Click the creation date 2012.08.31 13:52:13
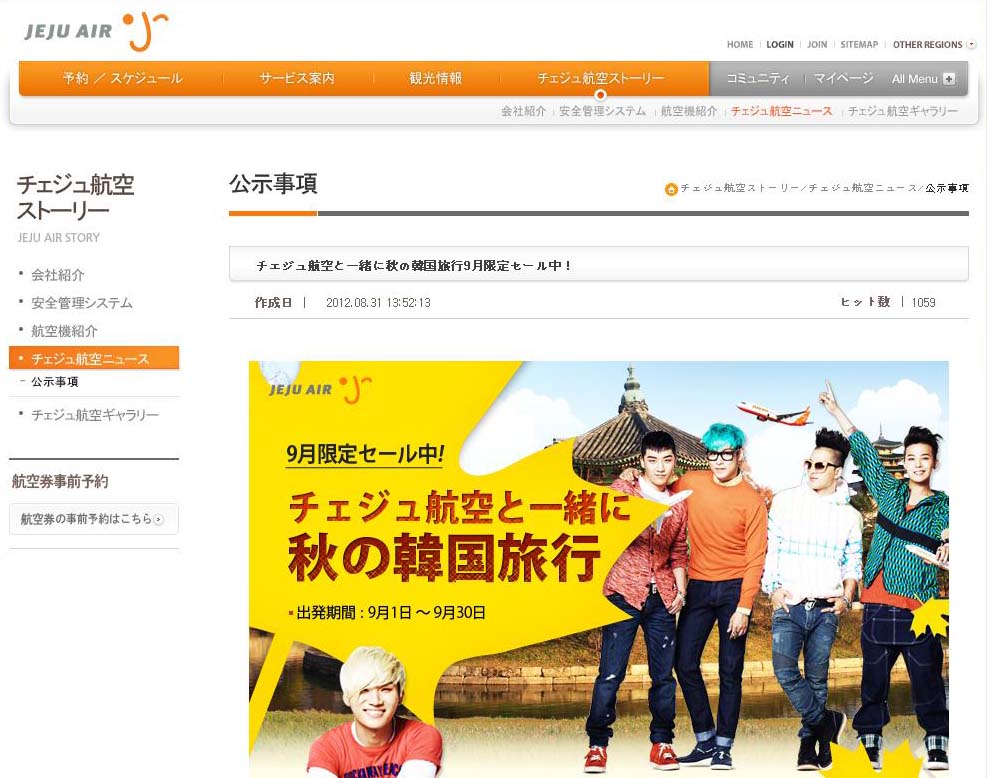This screenshot has width=987, height=778. click(378, 303)
